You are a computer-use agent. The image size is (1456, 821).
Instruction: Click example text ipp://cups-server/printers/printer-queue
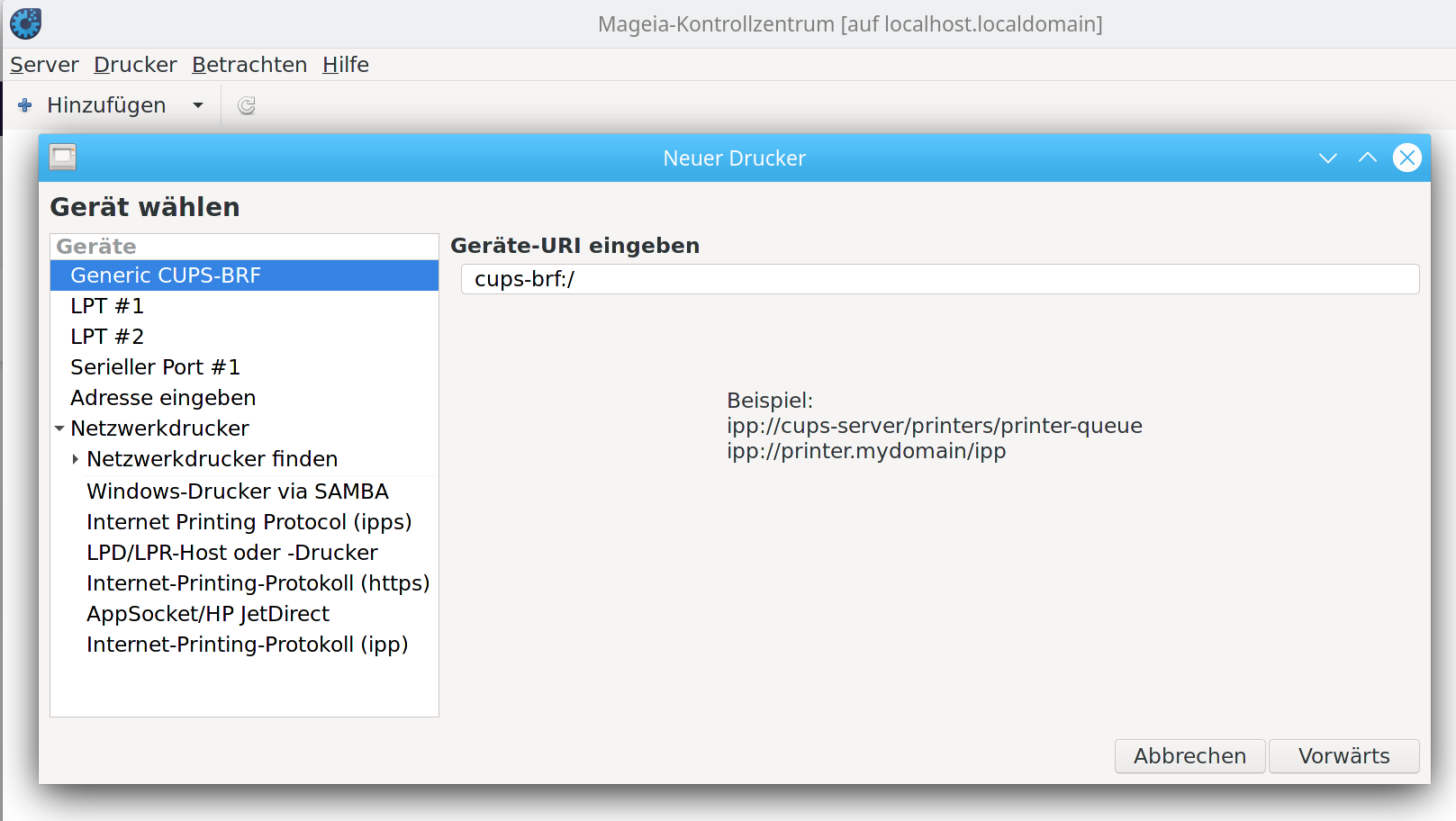click(x=935, y=426)
